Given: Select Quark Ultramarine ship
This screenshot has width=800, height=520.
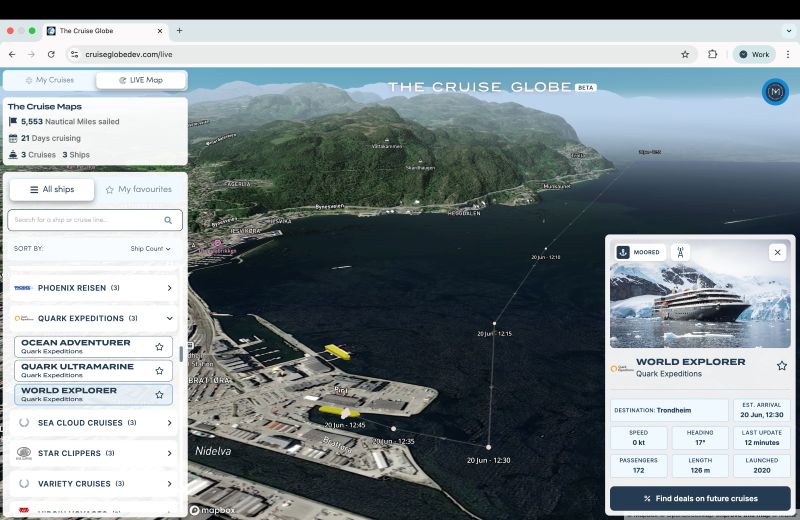Looking at the screenshot, I should click(x=93, y=370).
